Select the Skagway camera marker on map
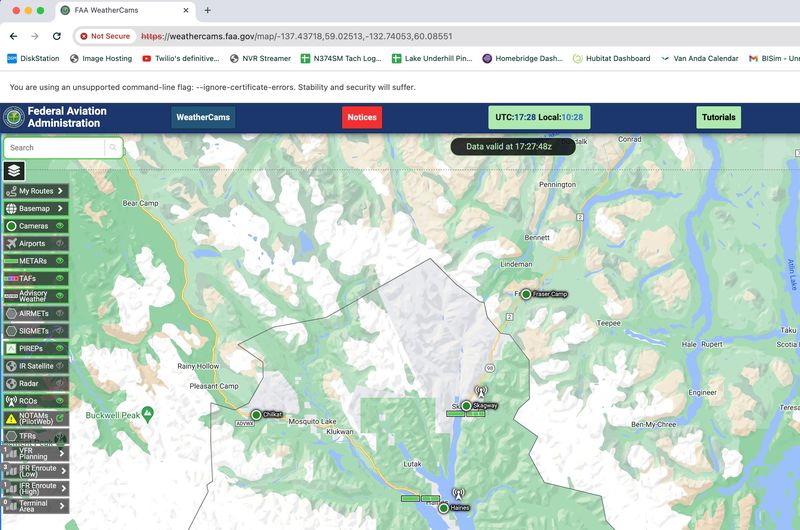Viewport: 800px width, 530px height. (x=466, y=406)
